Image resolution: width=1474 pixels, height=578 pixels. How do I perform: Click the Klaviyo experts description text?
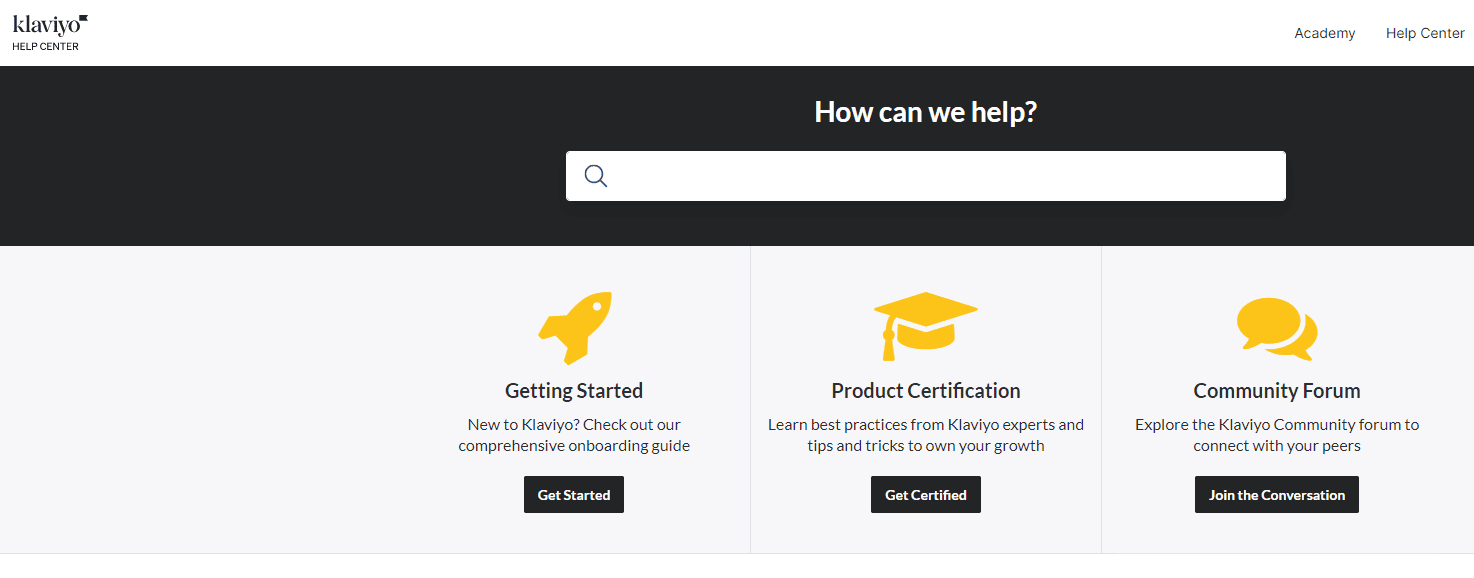coord(926,435)
